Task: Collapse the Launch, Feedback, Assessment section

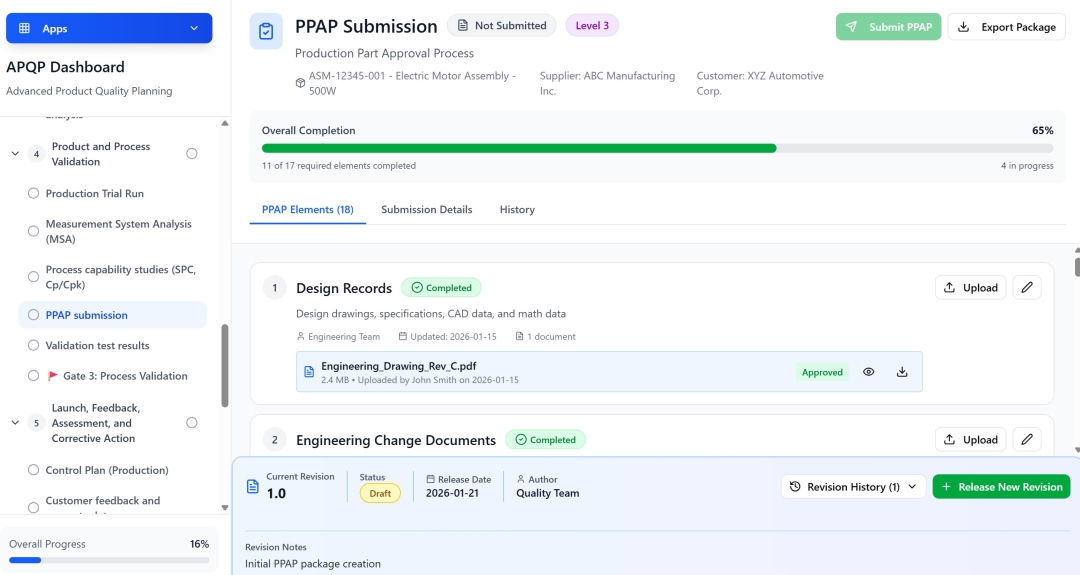Action: 15,423
